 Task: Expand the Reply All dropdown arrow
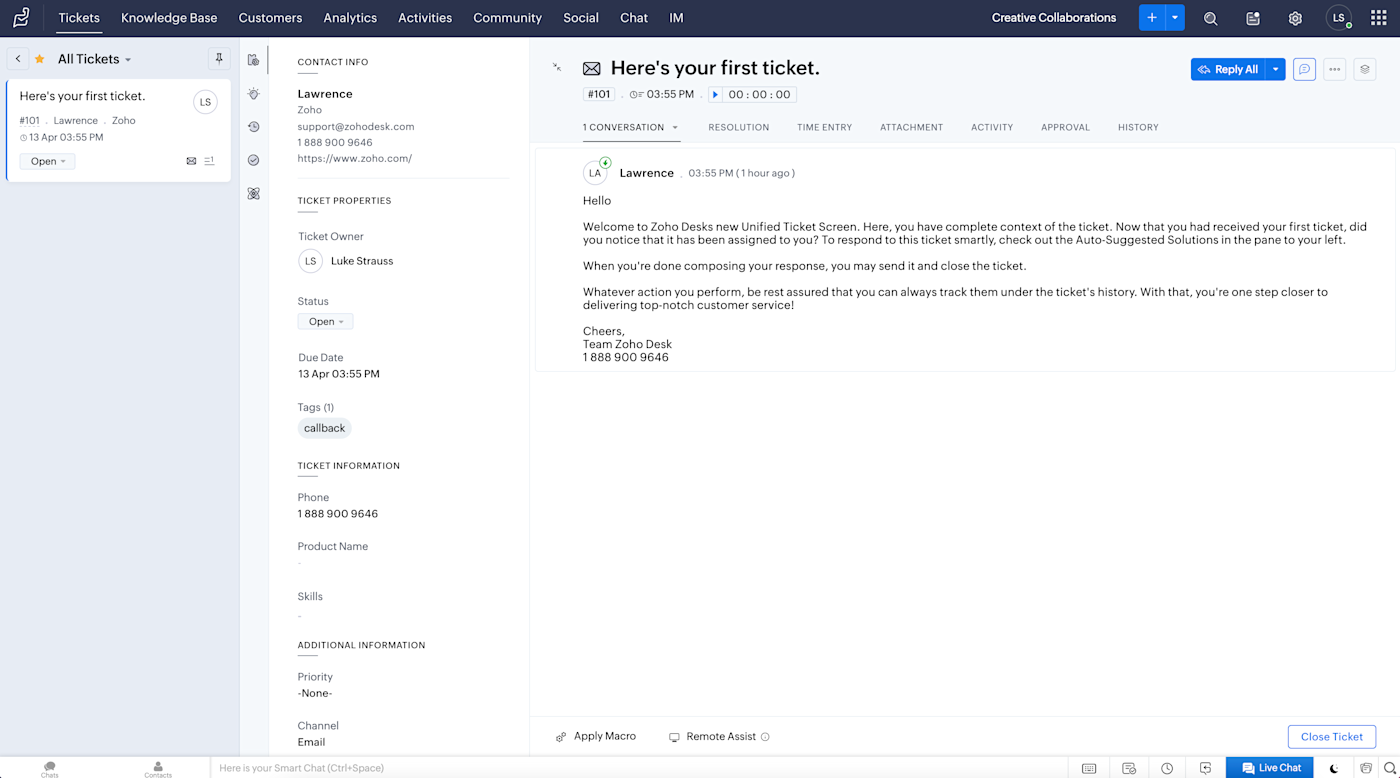tap(1275, 70)
